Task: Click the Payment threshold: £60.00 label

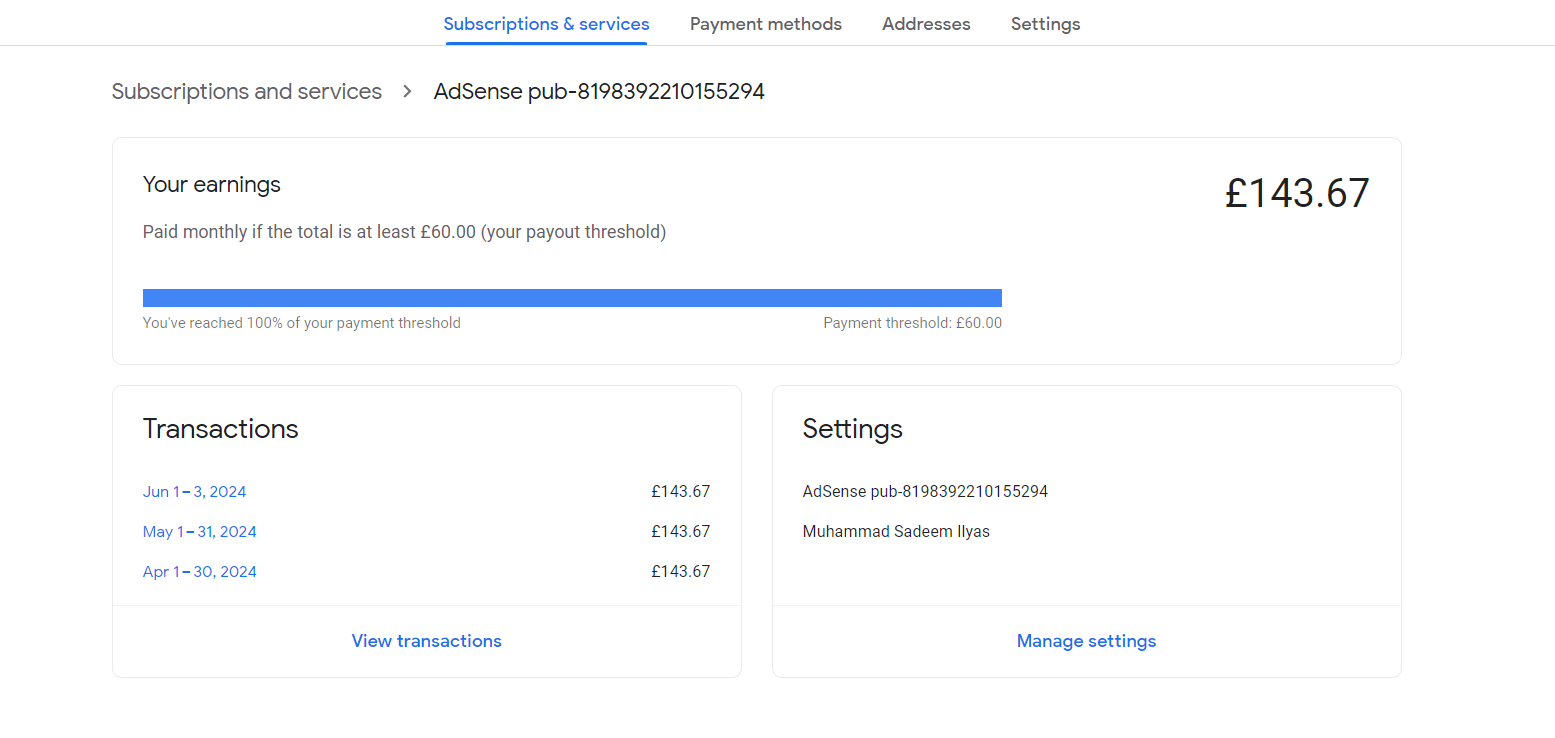Action: pyautogui.click(x=912, y=323)
